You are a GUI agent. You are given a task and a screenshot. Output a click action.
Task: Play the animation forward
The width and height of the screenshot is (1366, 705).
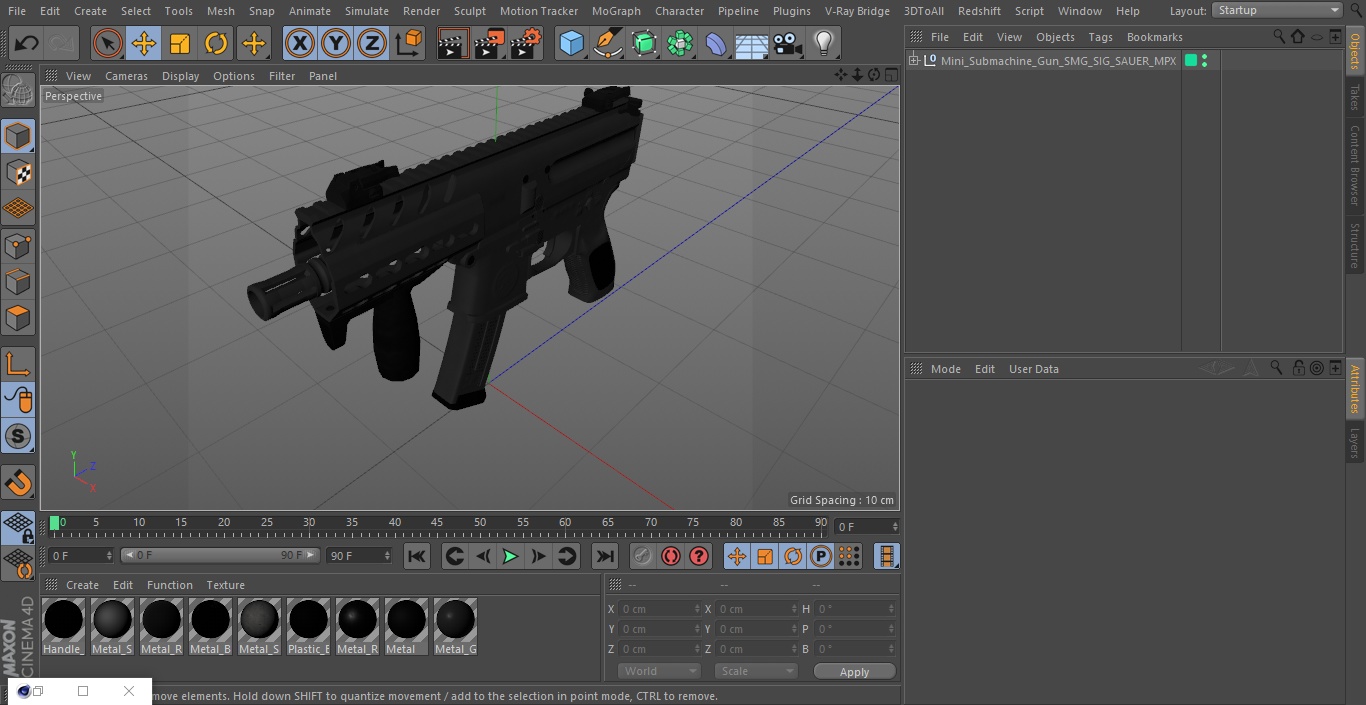tap(510, 556)
